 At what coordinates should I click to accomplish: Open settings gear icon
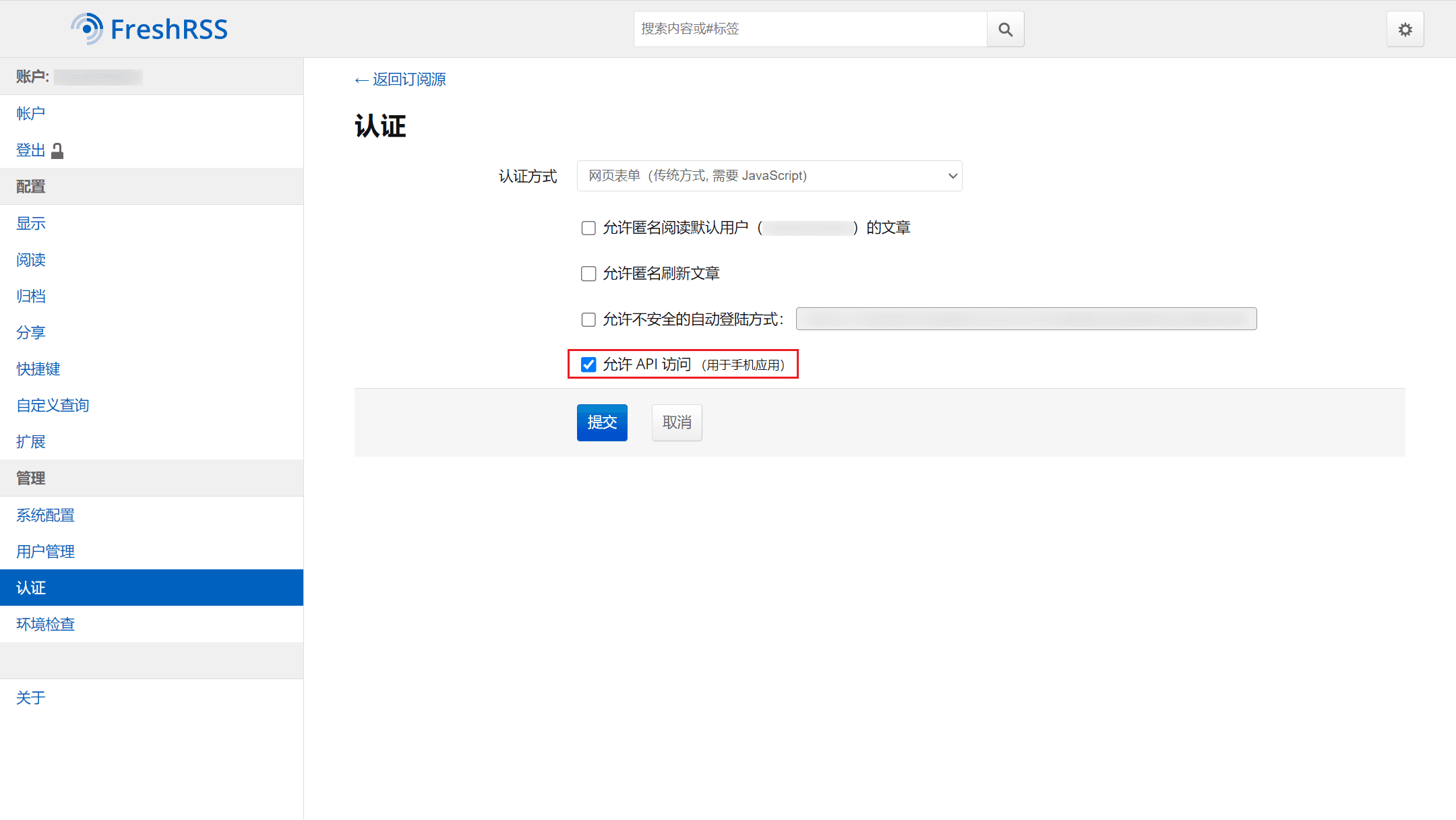(1405, 29)
